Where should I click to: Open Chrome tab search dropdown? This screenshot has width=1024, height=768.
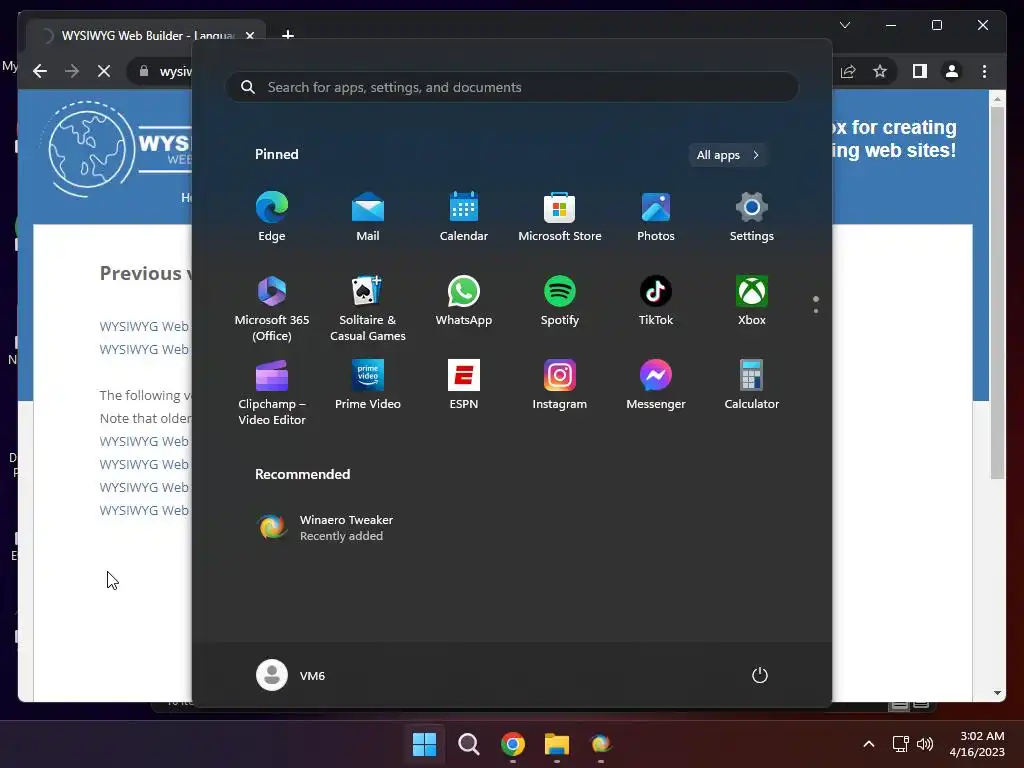(844, 25)
